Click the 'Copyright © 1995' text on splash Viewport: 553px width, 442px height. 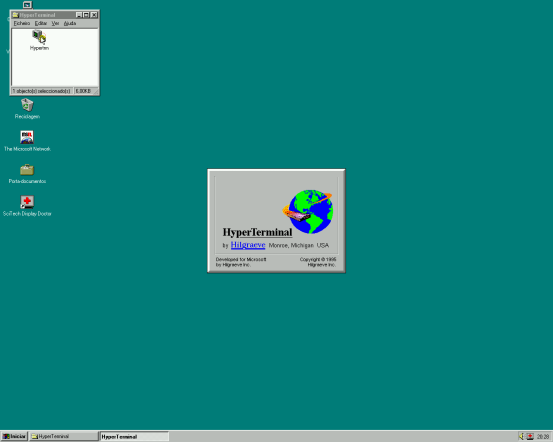318,259
